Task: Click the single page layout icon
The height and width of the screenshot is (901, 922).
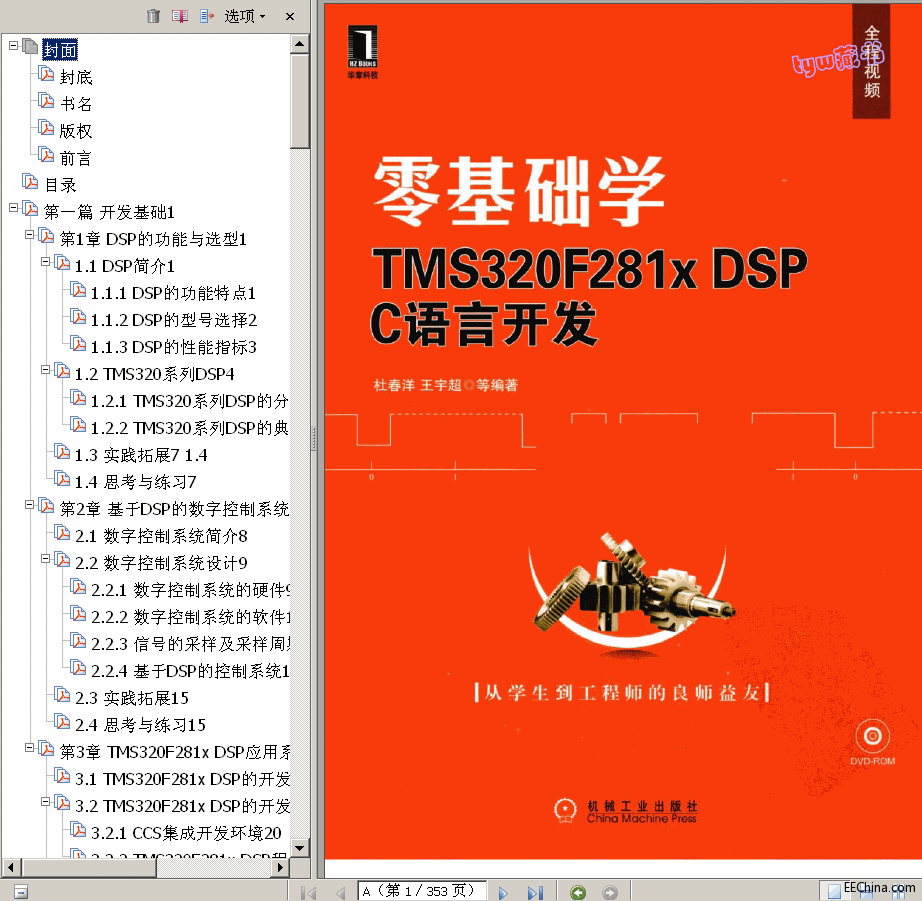Action: (x=834, y=892)
